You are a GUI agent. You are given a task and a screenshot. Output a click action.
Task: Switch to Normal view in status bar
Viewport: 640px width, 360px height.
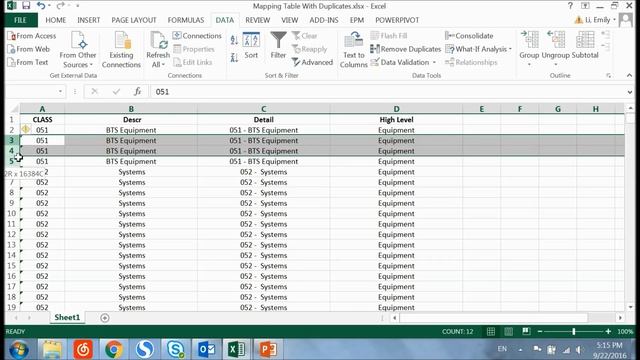[491, 331]
